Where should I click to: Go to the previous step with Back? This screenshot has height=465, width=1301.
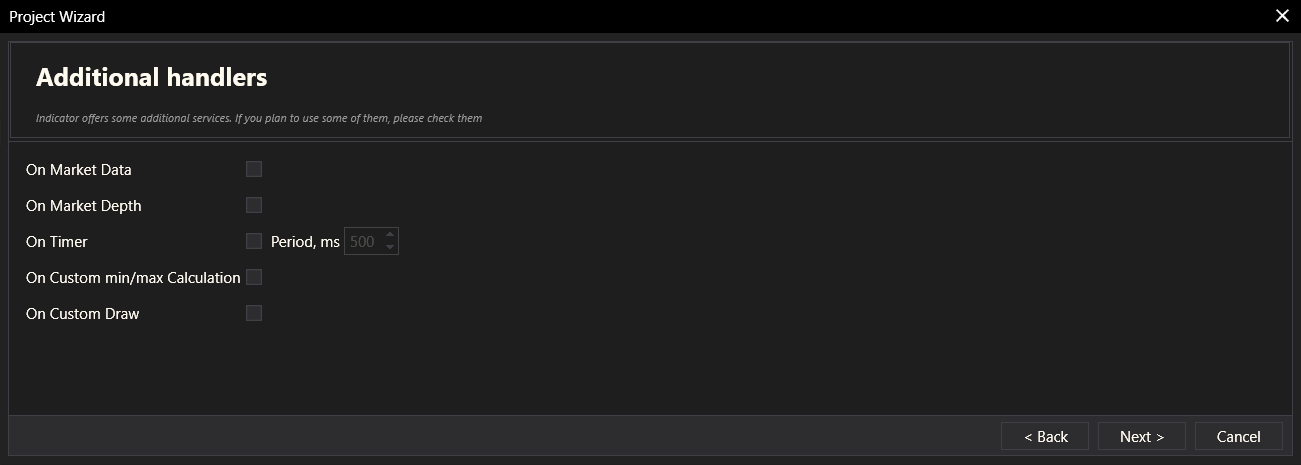pyautogui.click(x=1045, y=436)
